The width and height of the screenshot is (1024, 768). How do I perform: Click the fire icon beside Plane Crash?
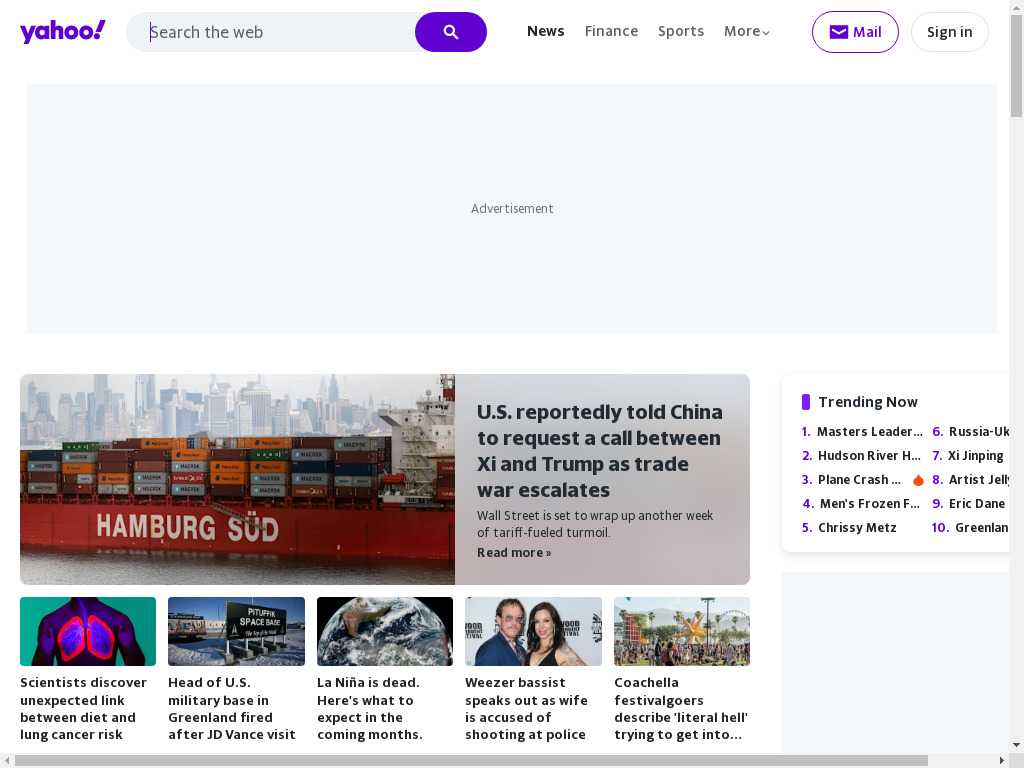click(918, 480)
